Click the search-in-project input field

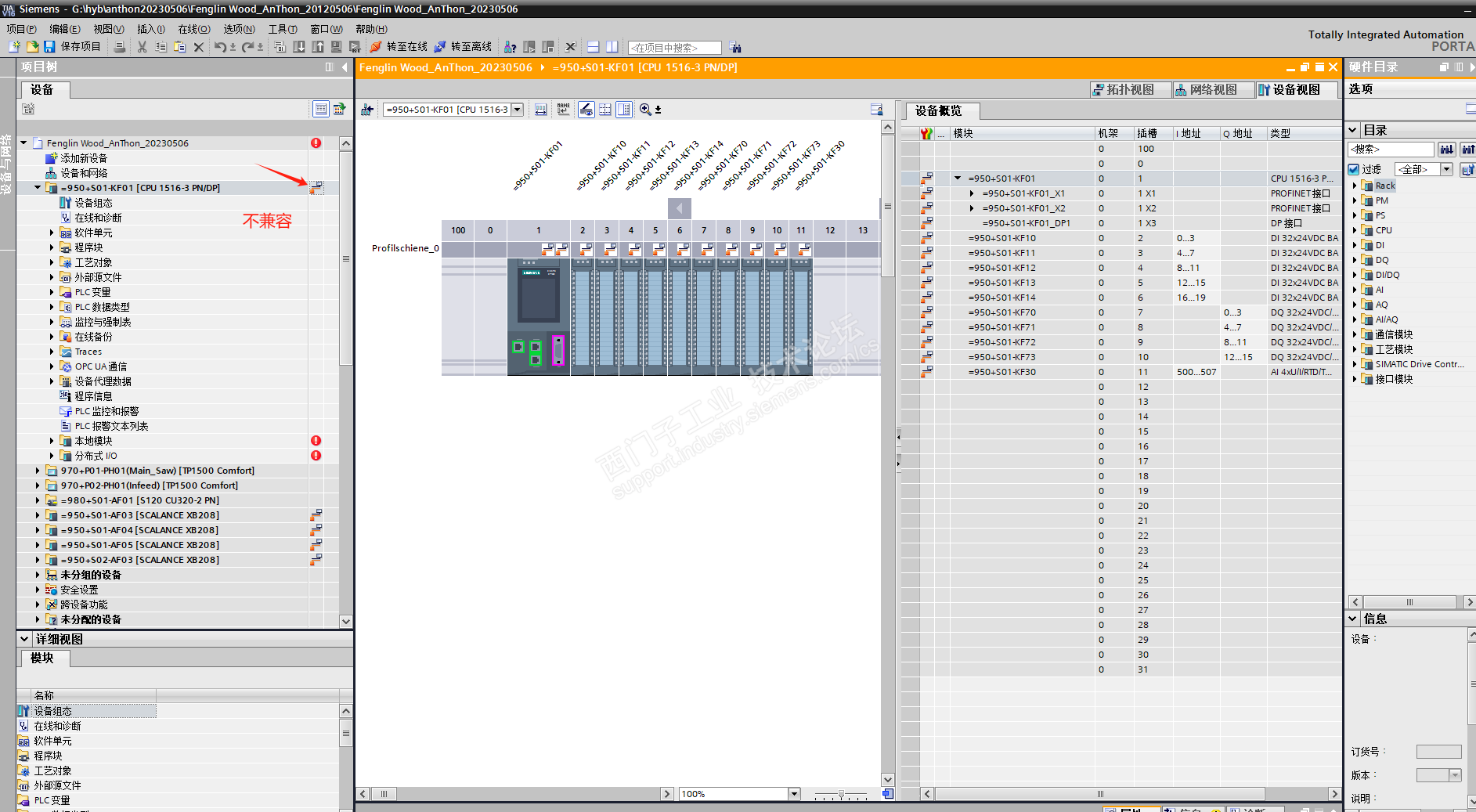point(674,48)
